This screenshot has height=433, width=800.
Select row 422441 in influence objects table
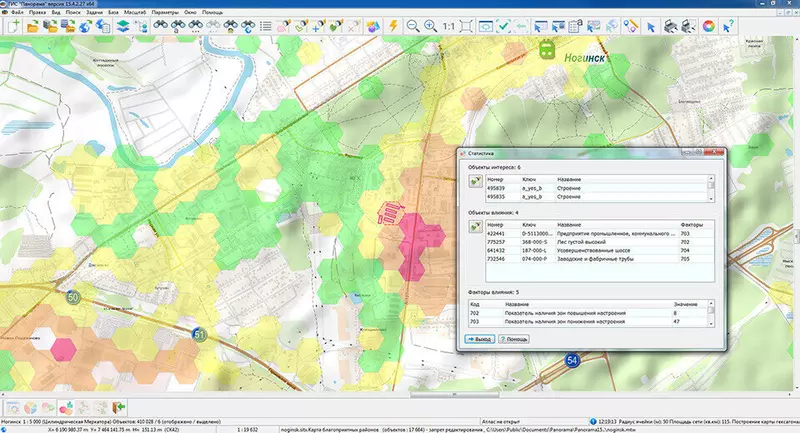495,232
